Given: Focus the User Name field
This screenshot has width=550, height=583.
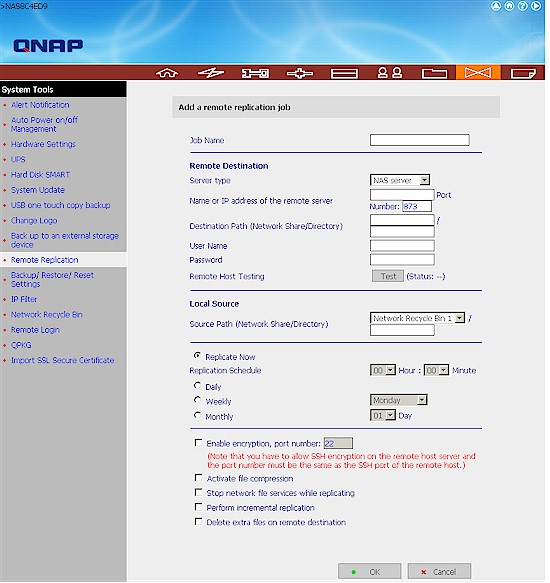Looking at the screenshot, I should point(402,245).
